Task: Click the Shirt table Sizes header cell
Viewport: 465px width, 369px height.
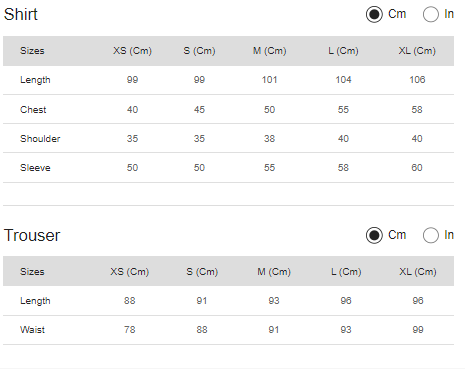Action: pos(32,51)
